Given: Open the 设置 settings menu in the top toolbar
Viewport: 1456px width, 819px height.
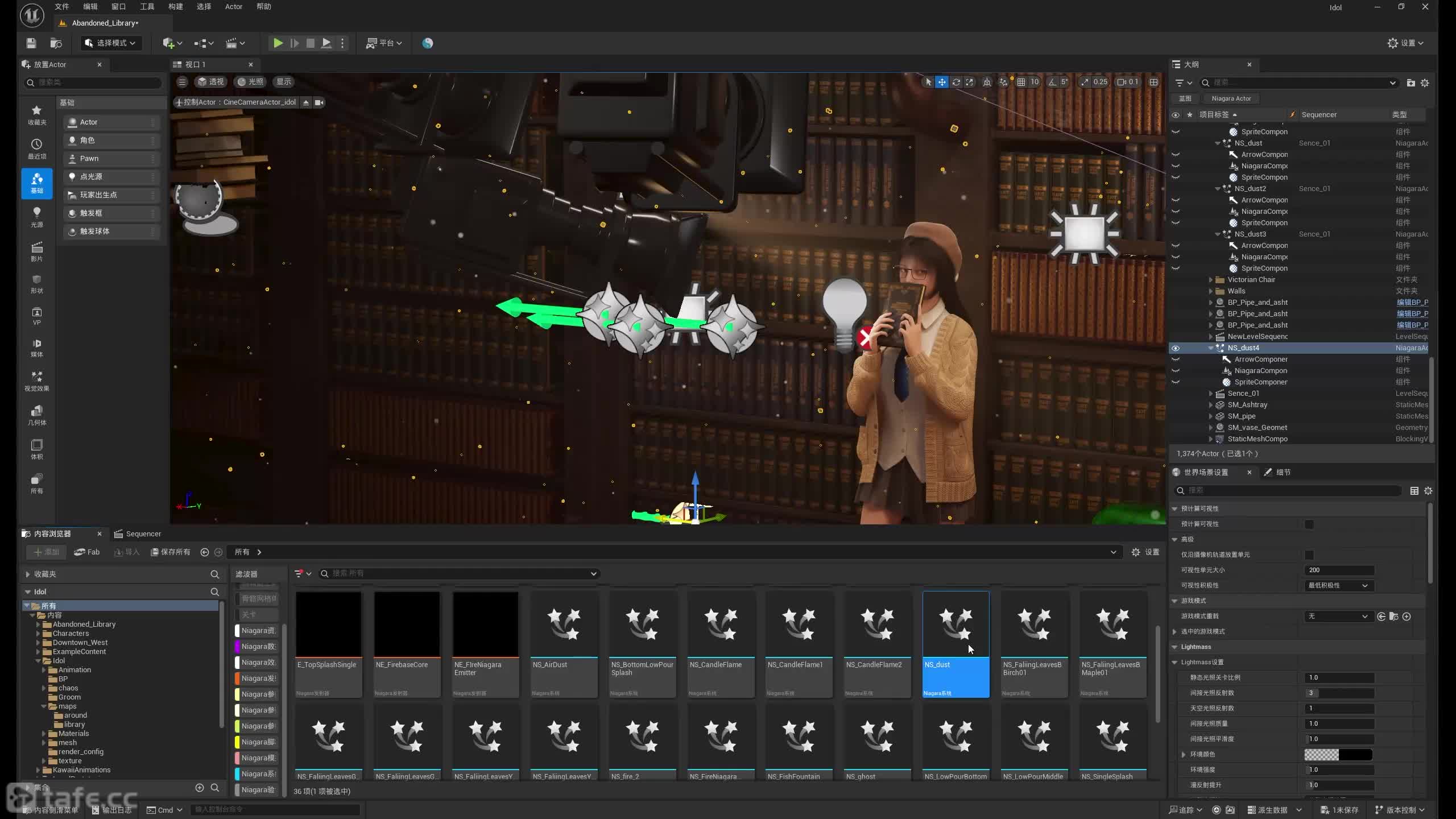Looking at the screenshot, I should [x=1405, y=43].
